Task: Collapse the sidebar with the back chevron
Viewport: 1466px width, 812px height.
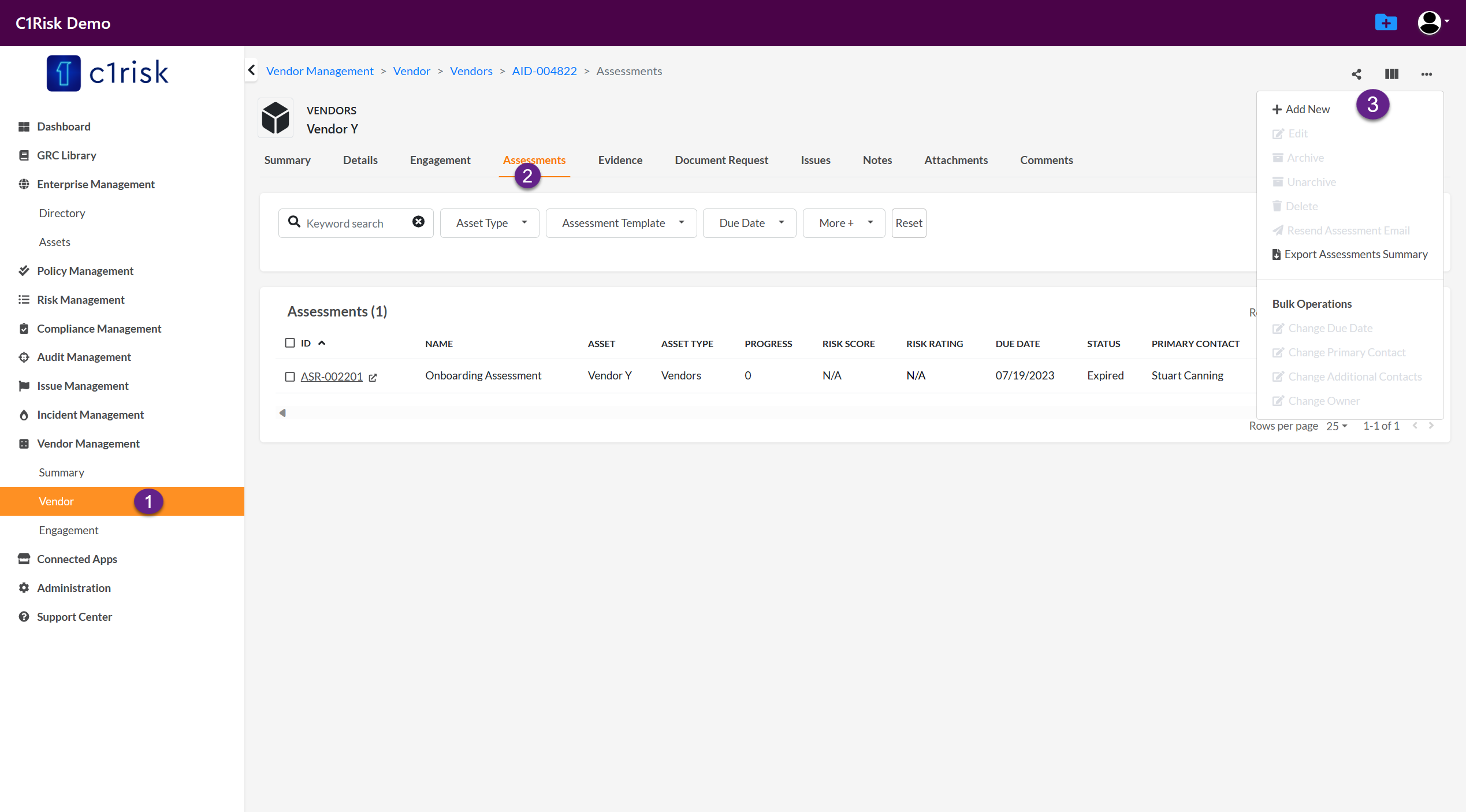Action: pos(251,70)
